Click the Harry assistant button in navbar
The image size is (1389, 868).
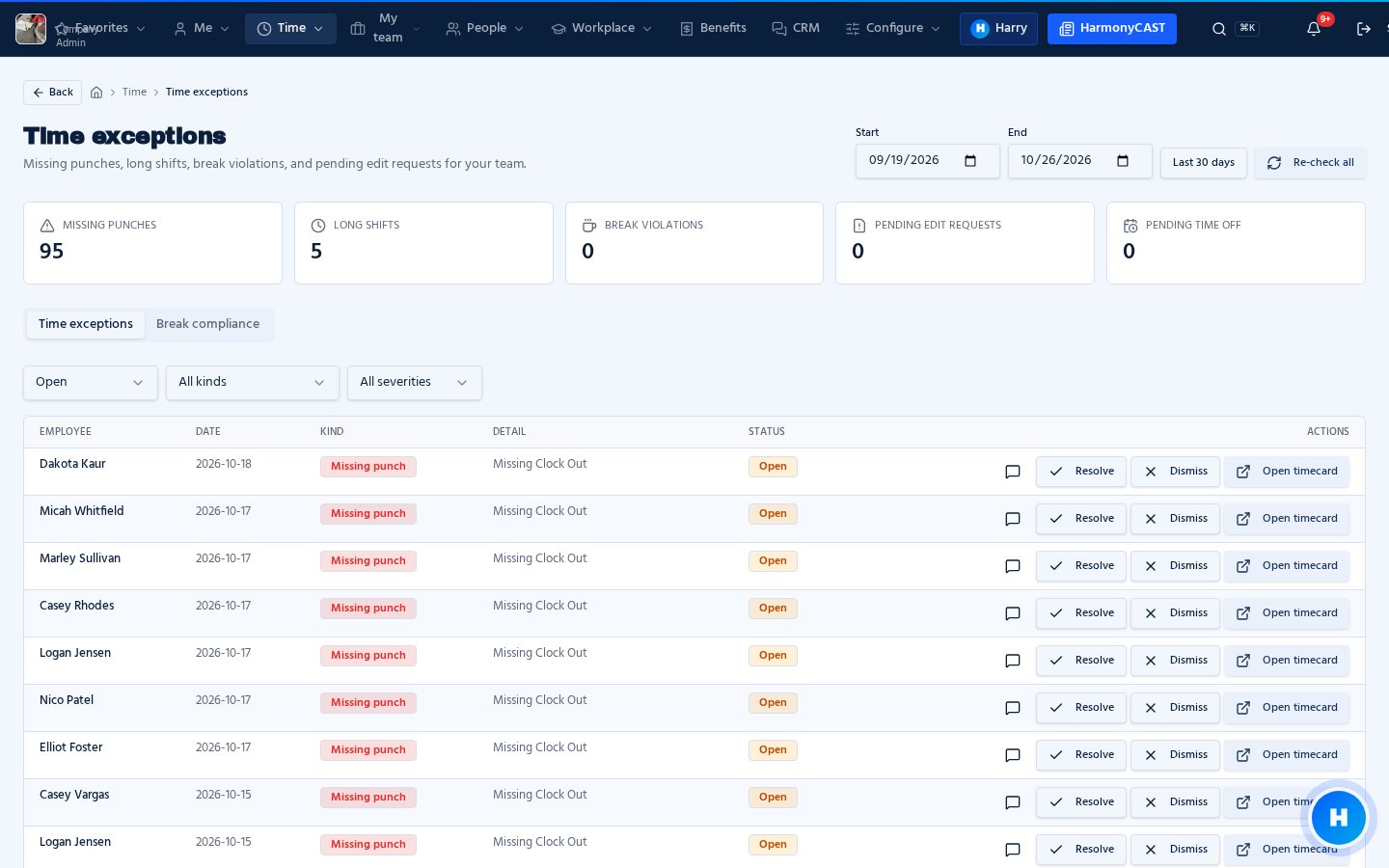pos(998,29)
